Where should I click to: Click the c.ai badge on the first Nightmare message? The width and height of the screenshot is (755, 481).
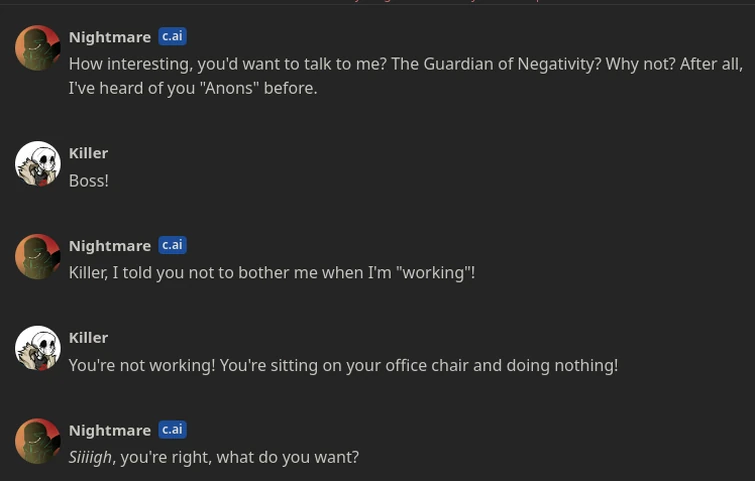[172, 36]
